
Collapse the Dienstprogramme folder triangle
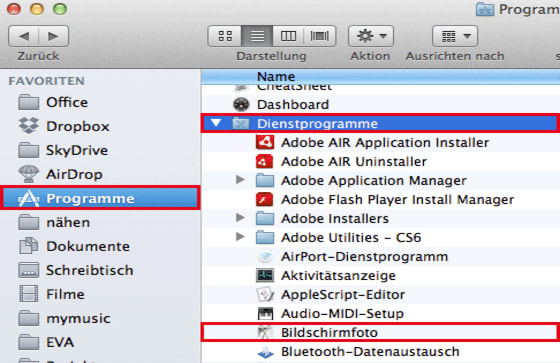216,123
